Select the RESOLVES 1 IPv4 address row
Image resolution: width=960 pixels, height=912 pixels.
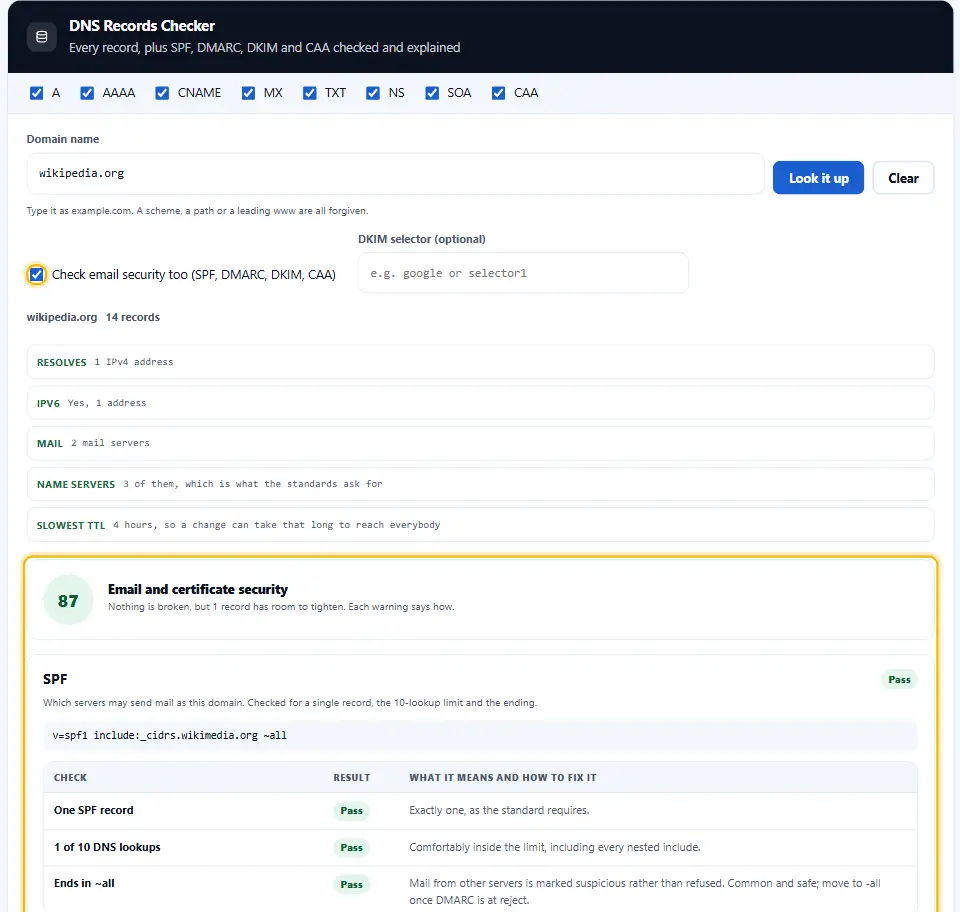tap(480, 362)
